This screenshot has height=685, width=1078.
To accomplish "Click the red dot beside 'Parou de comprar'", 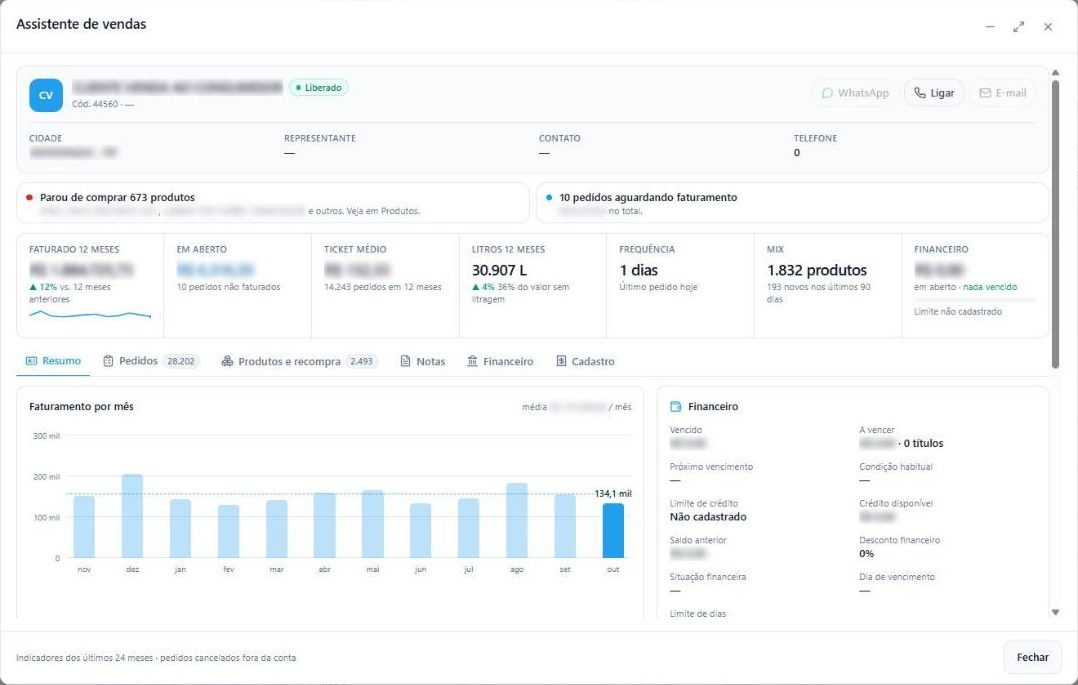I will [x=30, y=197].
